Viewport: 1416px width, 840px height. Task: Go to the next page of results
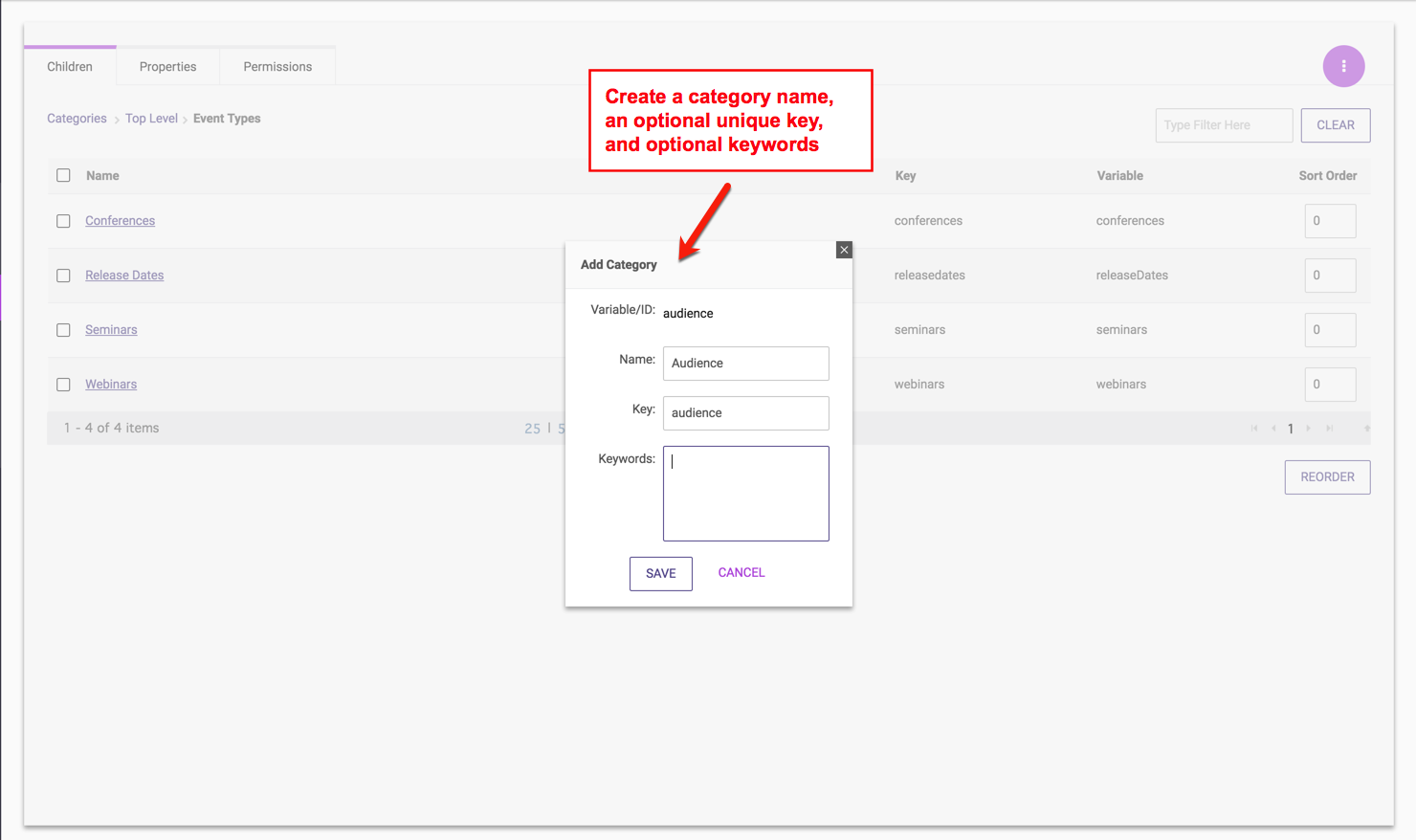tap(1309, 429)
